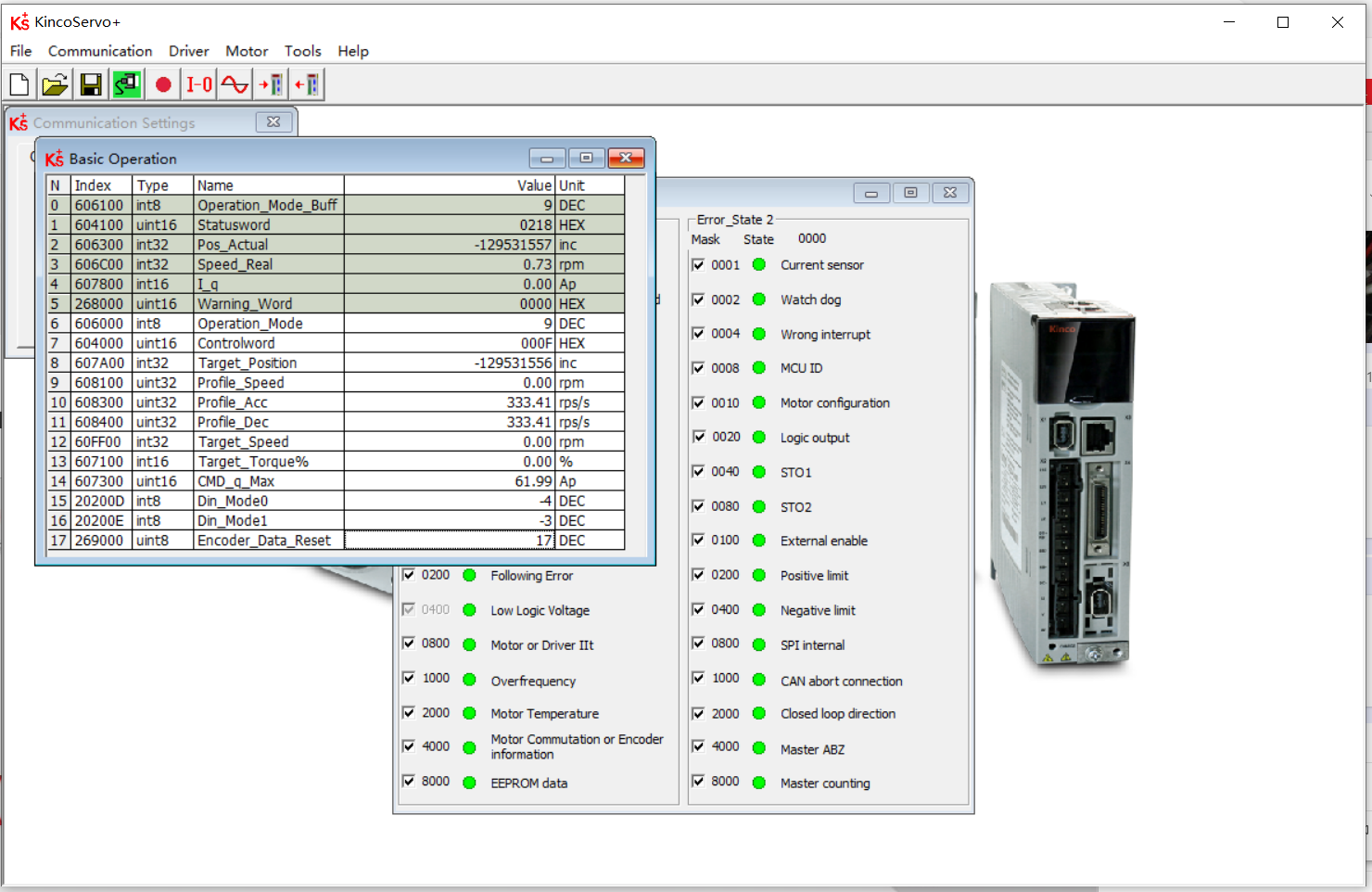
Task: Click index cell 606300 in table
Action: pyautogui.click(x=102, y=245)
